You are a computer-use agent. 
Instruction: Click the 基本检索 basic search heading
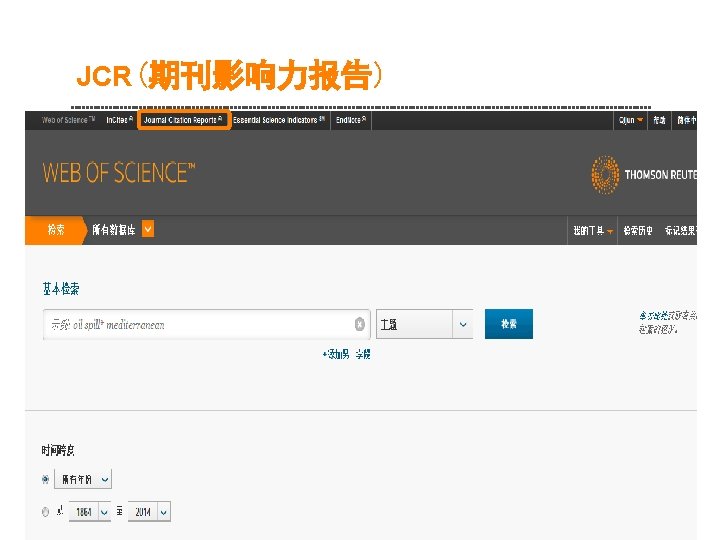tap(61, 289)
